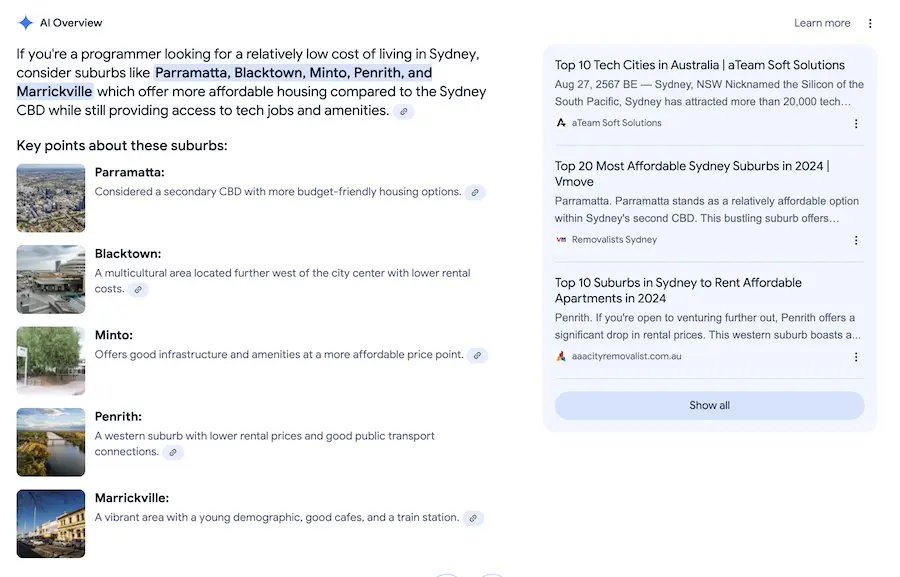
Task: Click the Removalists Sydney site favicon
Action: 562,240
